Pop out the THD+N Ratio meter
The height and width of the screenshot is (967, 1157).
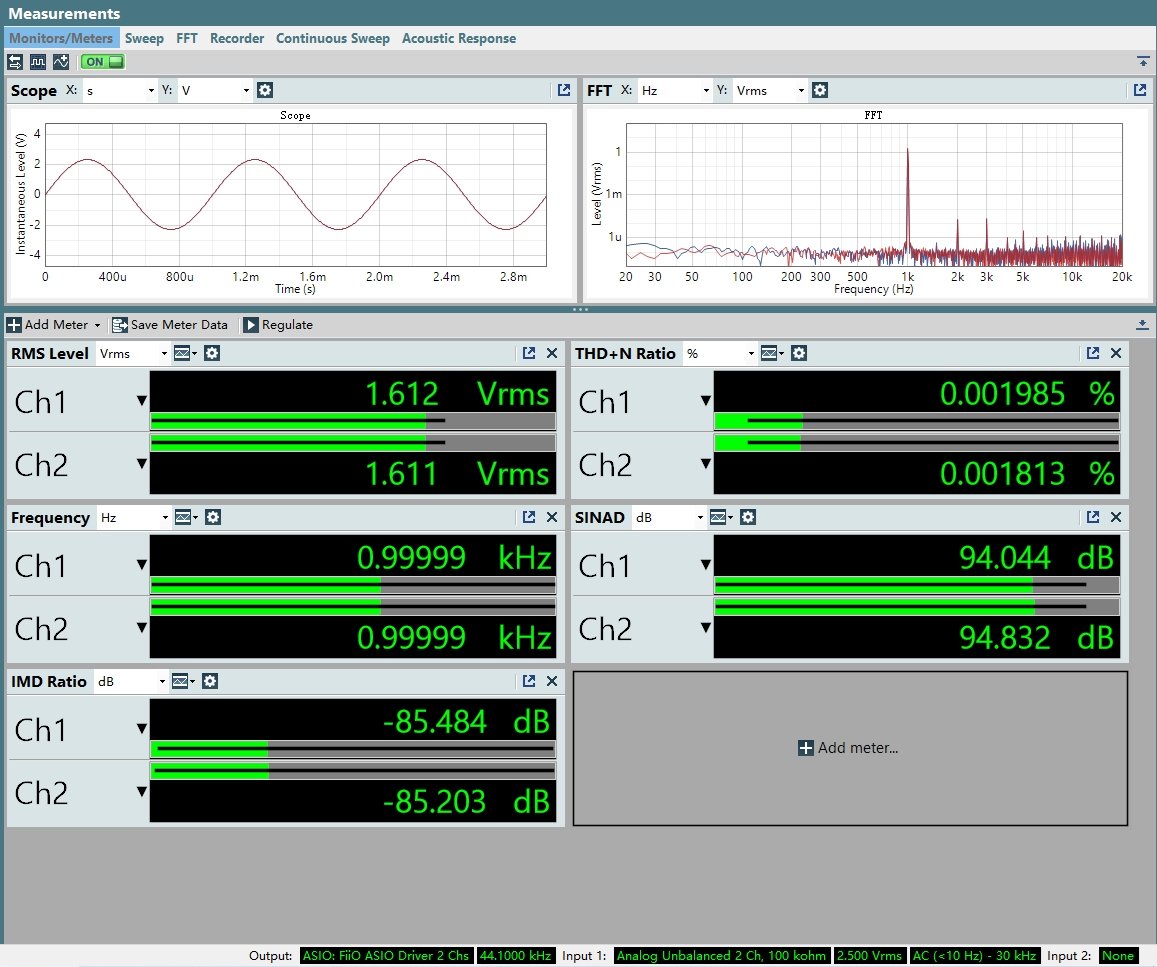click(1093, 353)
